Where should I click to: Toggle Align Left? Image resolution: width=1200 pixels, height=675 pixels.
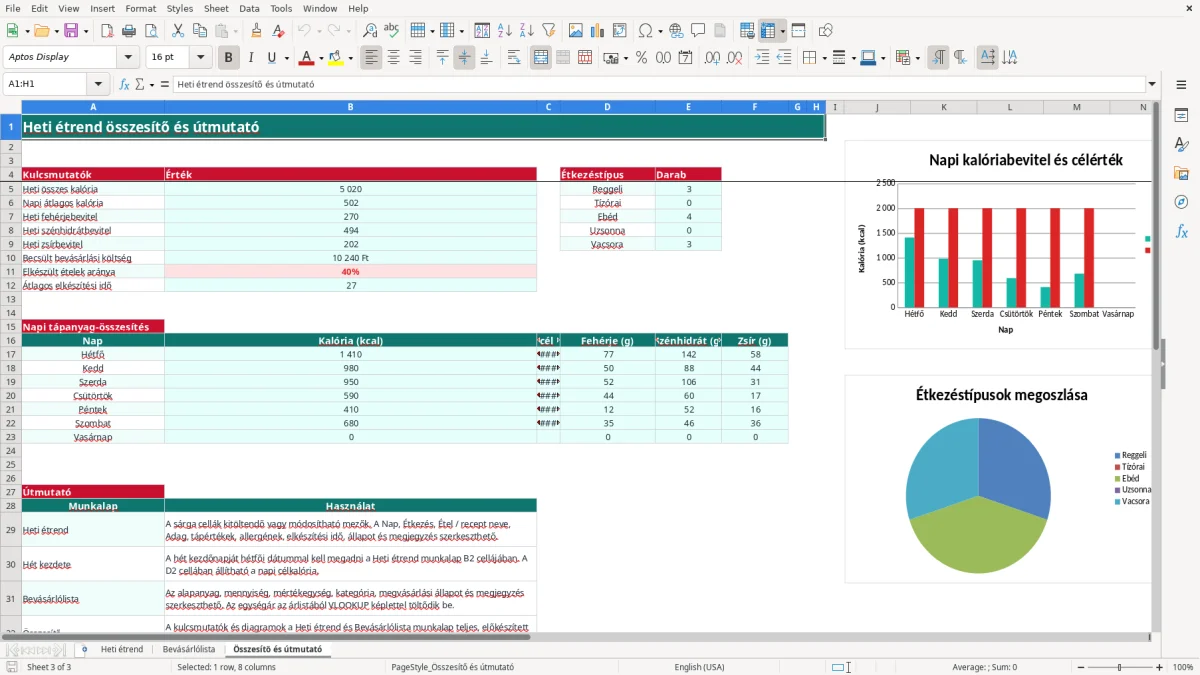(x=371, y=58)
